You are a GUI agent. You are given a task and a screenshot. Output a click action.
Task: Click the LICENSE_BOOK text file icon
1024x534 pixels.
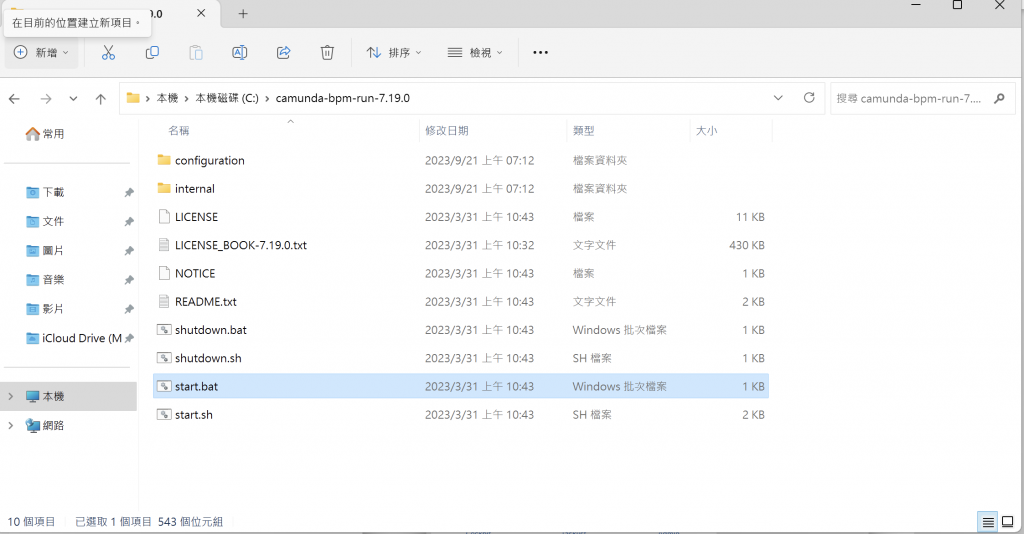165,245
